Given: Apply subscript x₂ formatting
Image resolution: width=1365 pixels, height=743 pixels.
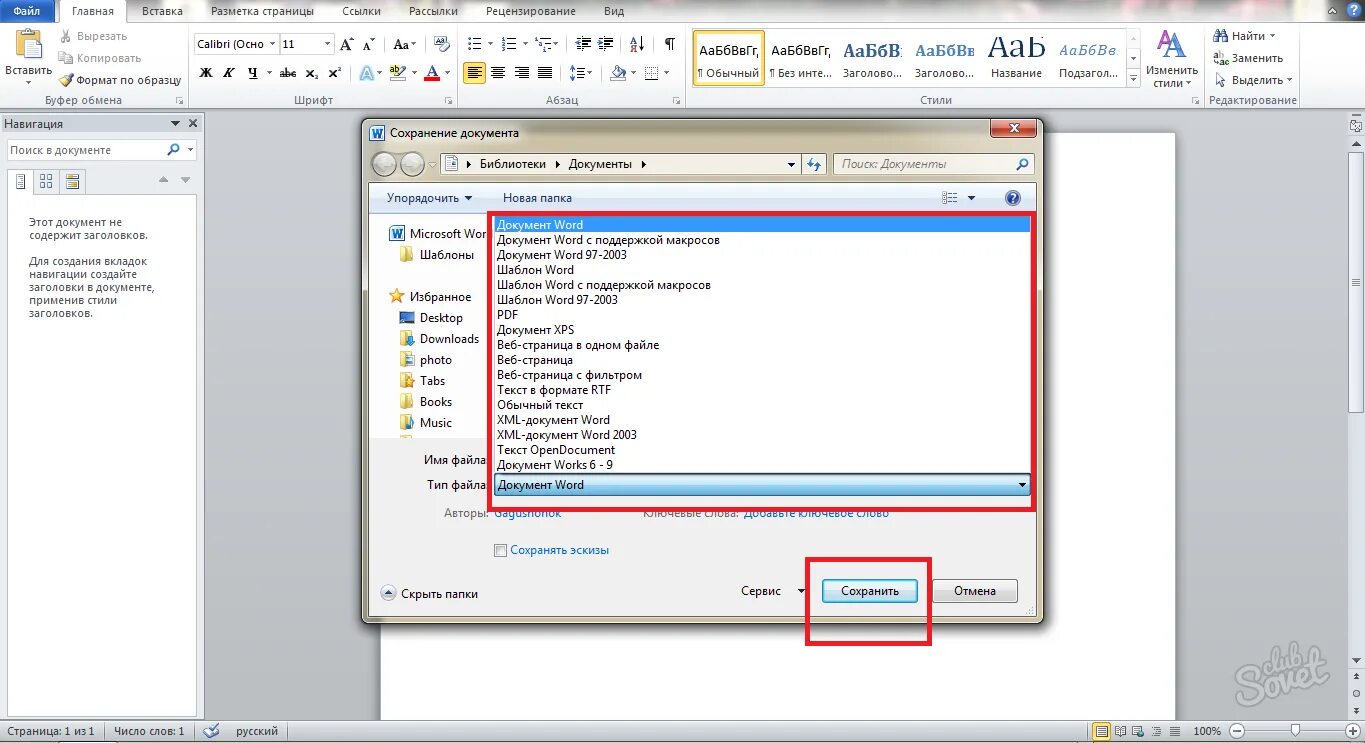Looking at the screenshot, I should [312, 73].
